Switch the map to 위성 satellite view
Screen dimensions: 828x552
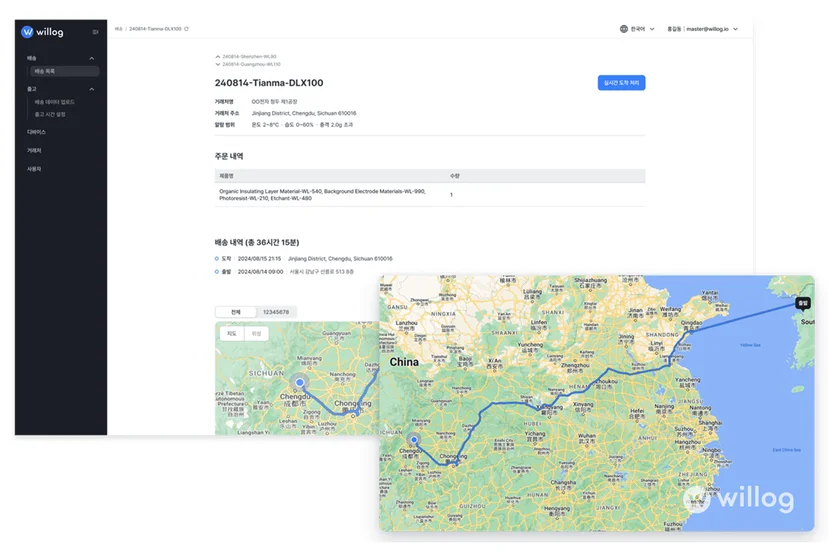point(256,334)
